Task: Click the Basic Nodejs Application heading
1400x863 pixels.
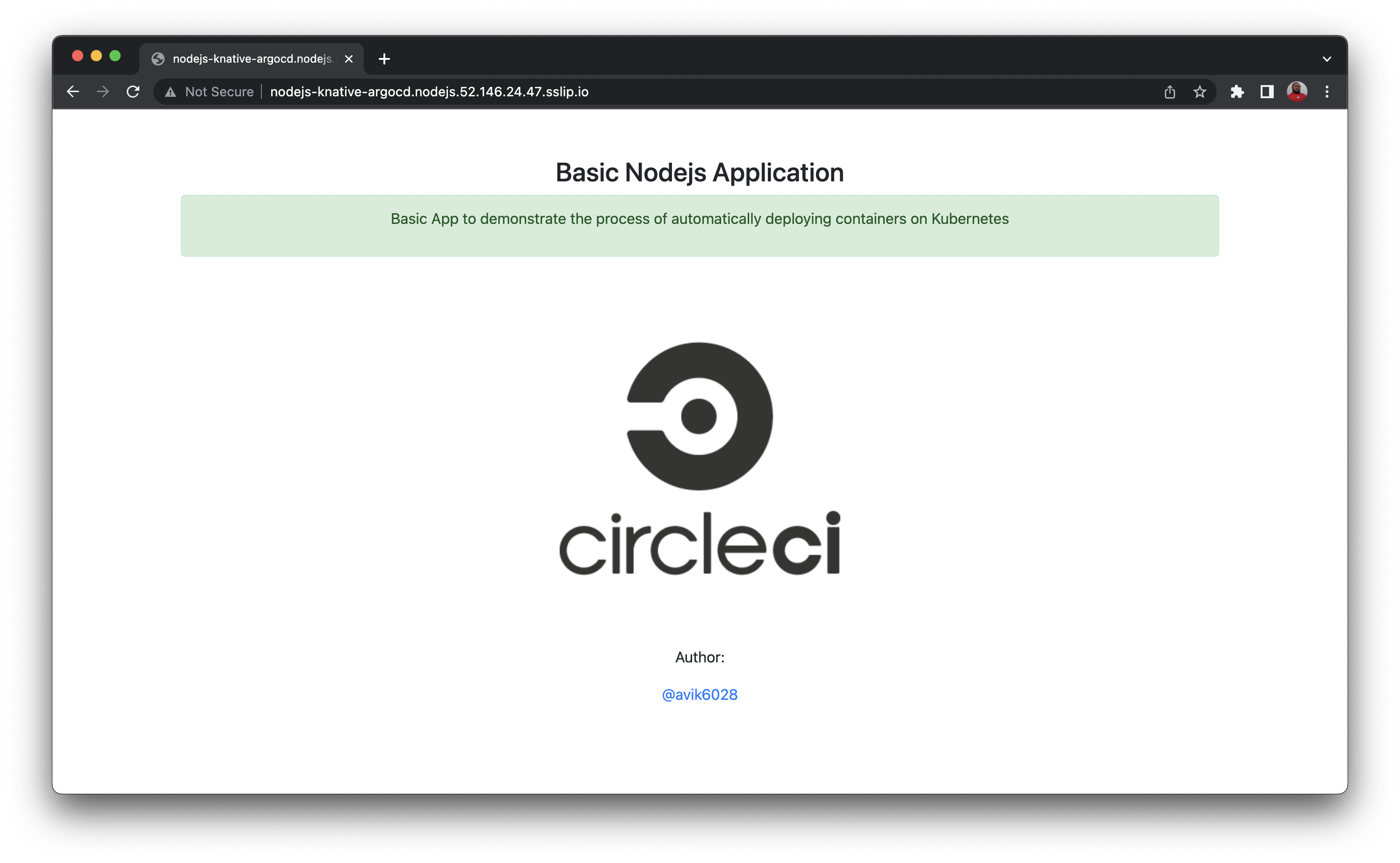Action: pos(699,173)
